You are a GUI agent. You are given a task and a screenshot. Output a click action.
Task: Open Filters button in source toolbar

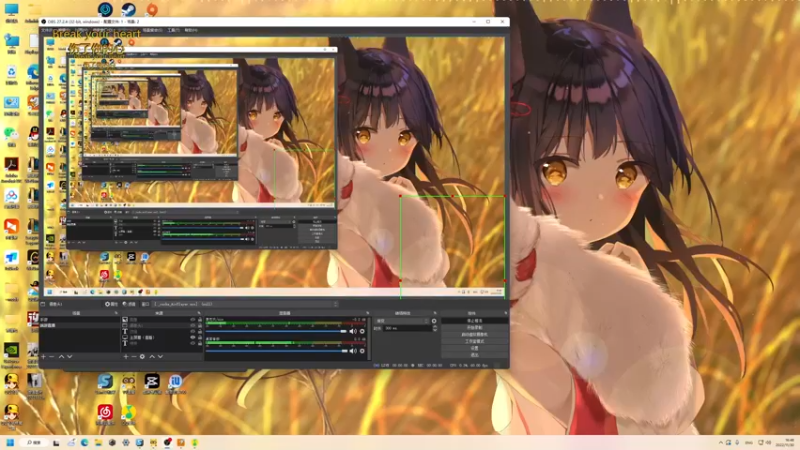point(129,304)
